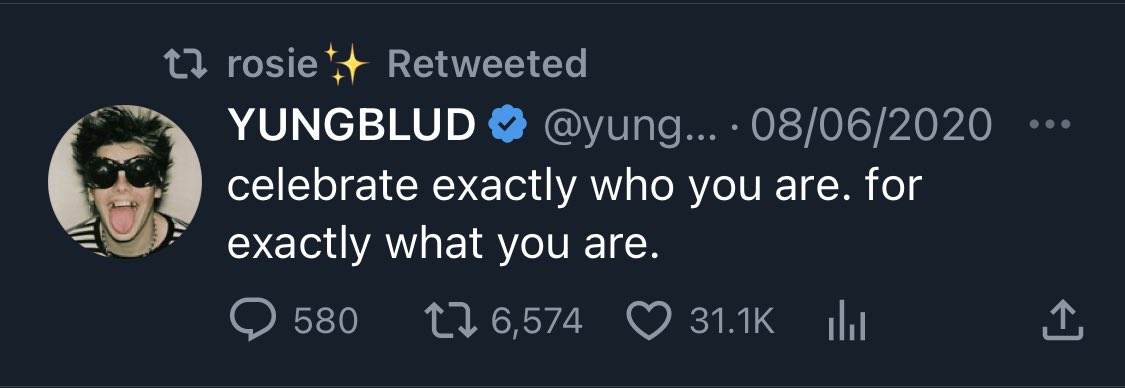Click the 6,574 retweets count
The width and height of the screenshot is (1125, 388).
(536, 321)
